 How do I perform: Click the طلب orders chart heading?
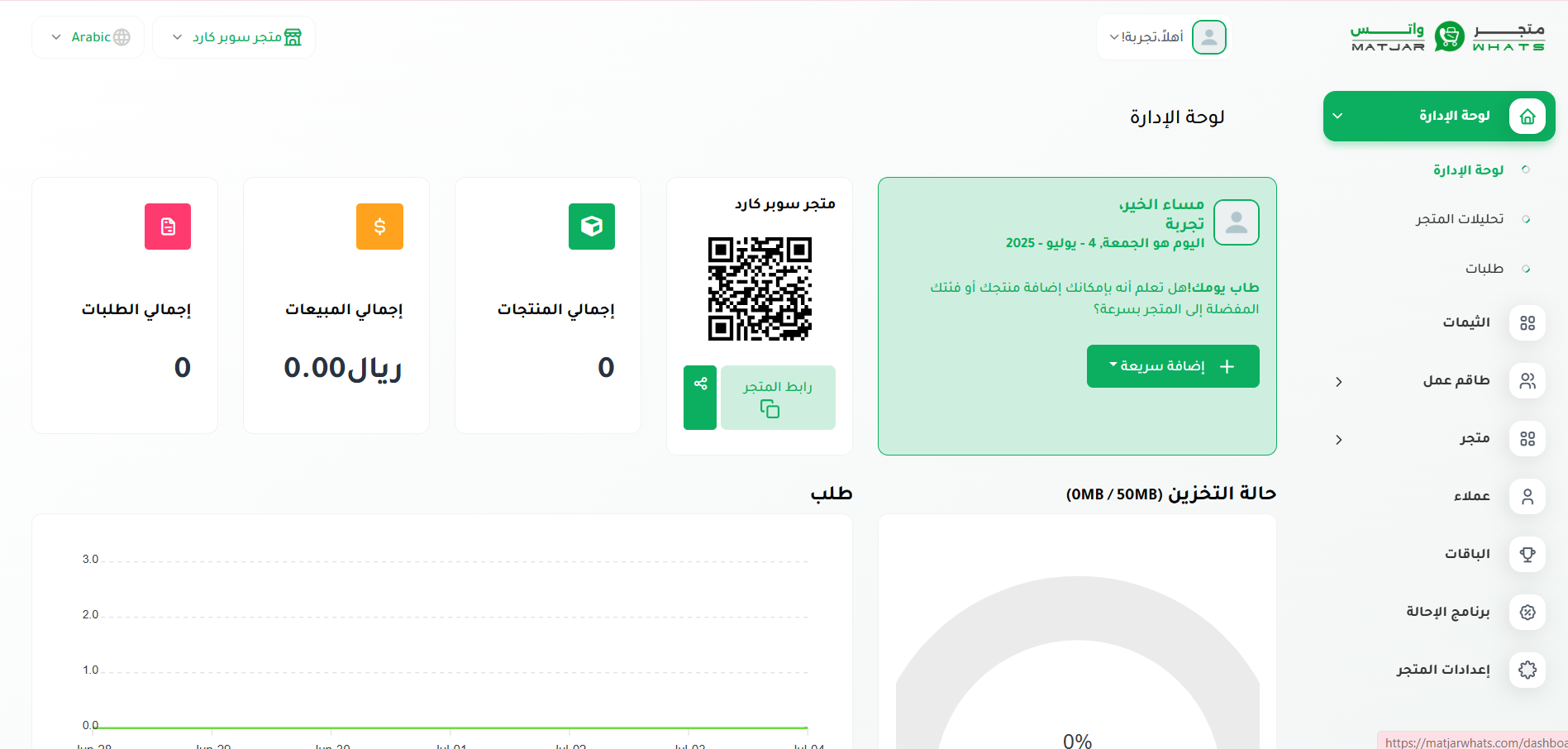point(832,494)
